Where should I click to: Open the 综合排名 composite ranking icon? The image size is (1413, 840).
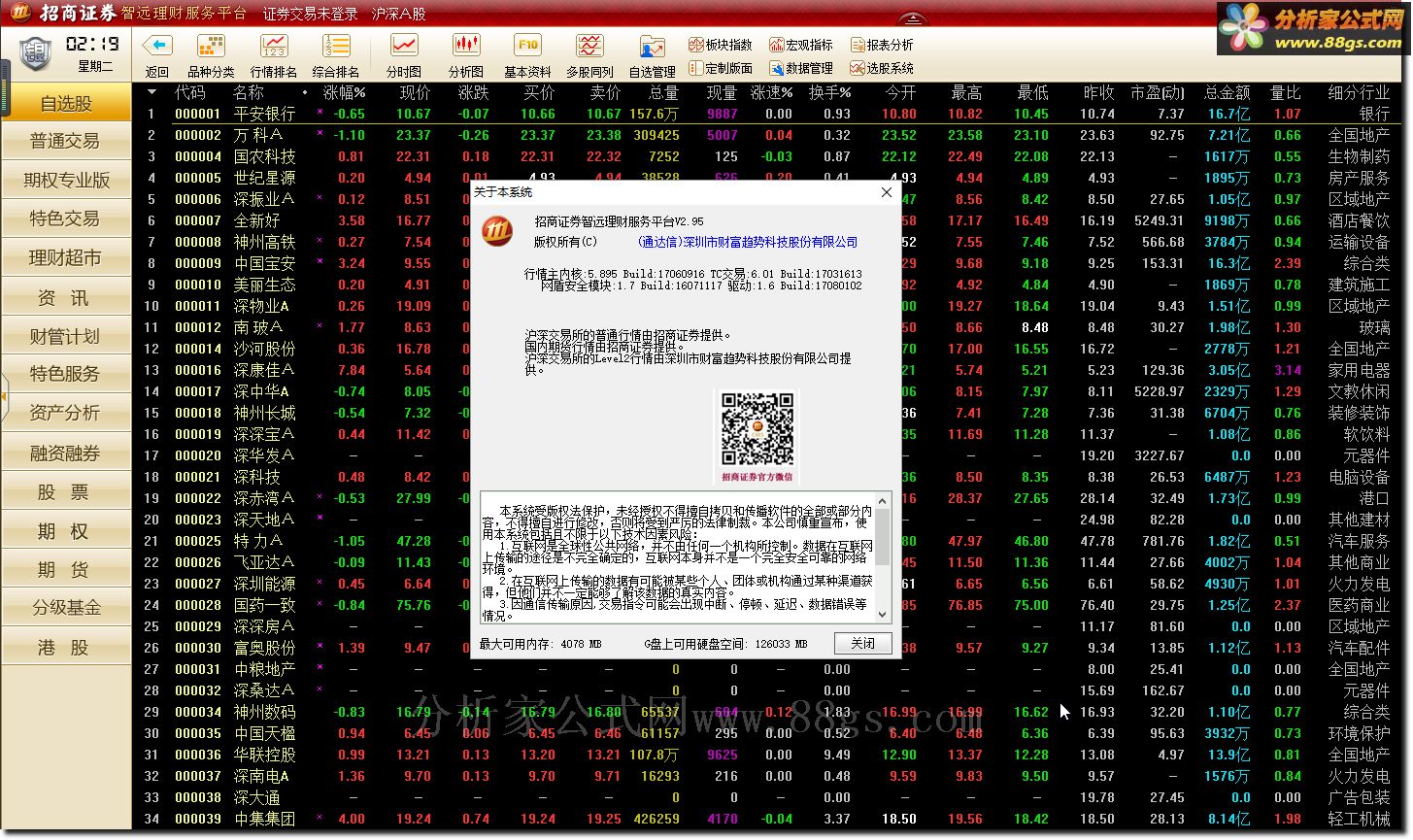(336, 46)
